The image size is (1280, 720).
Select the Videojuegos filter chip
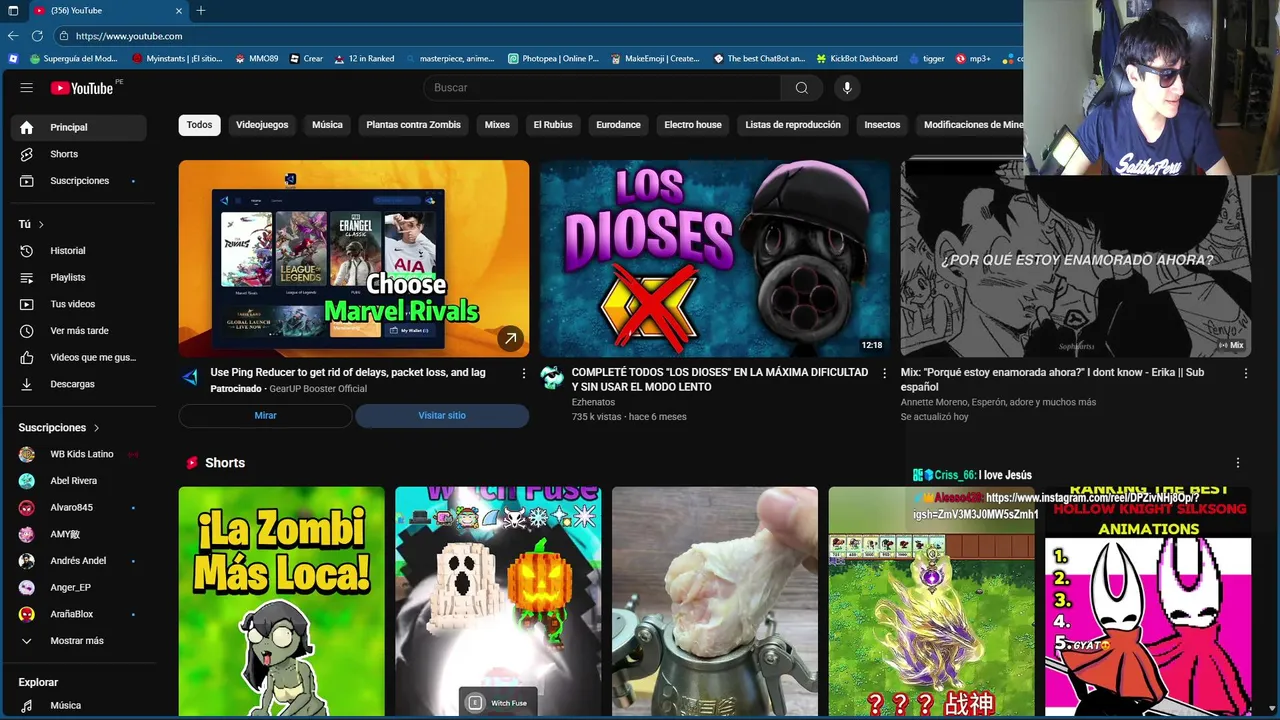pyautogui.click(x=262, y=125)
